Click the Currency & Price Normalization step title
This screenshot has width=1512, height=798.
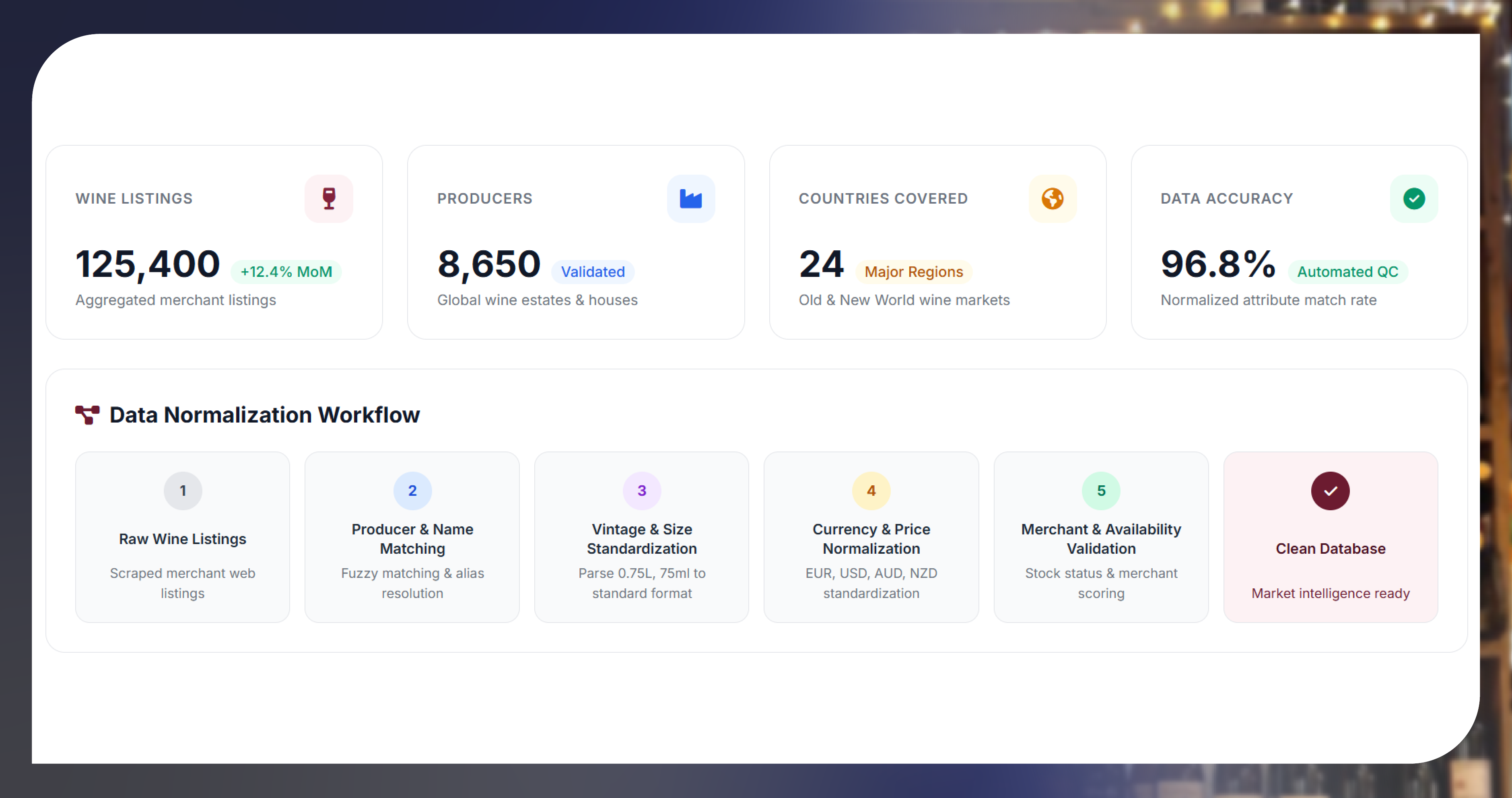pos(871,539)
